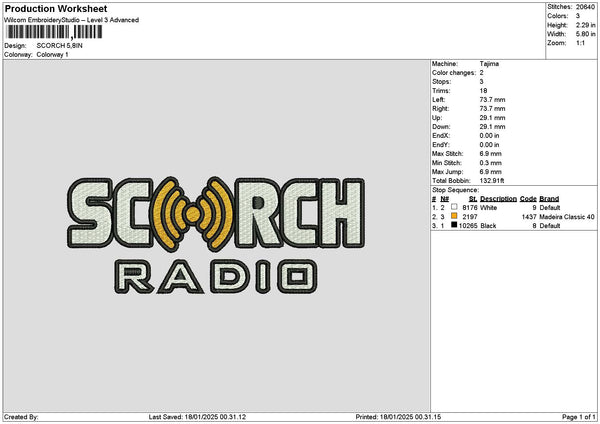Click the 'Wilcom EmbroideryStudio – Level 3 Advanced' text
The width and height of the screenshot is (600, 424).
point(72,20)
